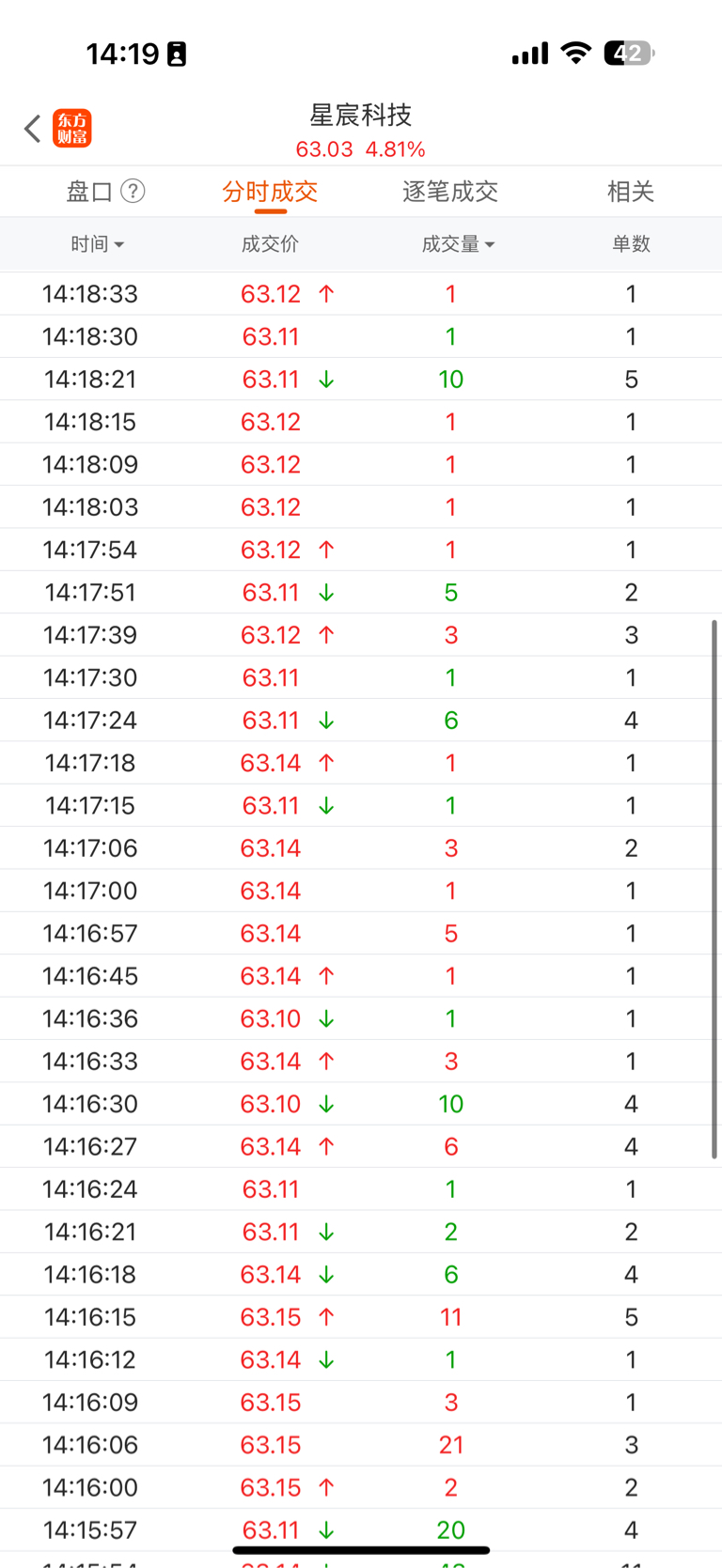Select the 分时成交 tab
Viewport: 722px width, 1568px height.
270,192
